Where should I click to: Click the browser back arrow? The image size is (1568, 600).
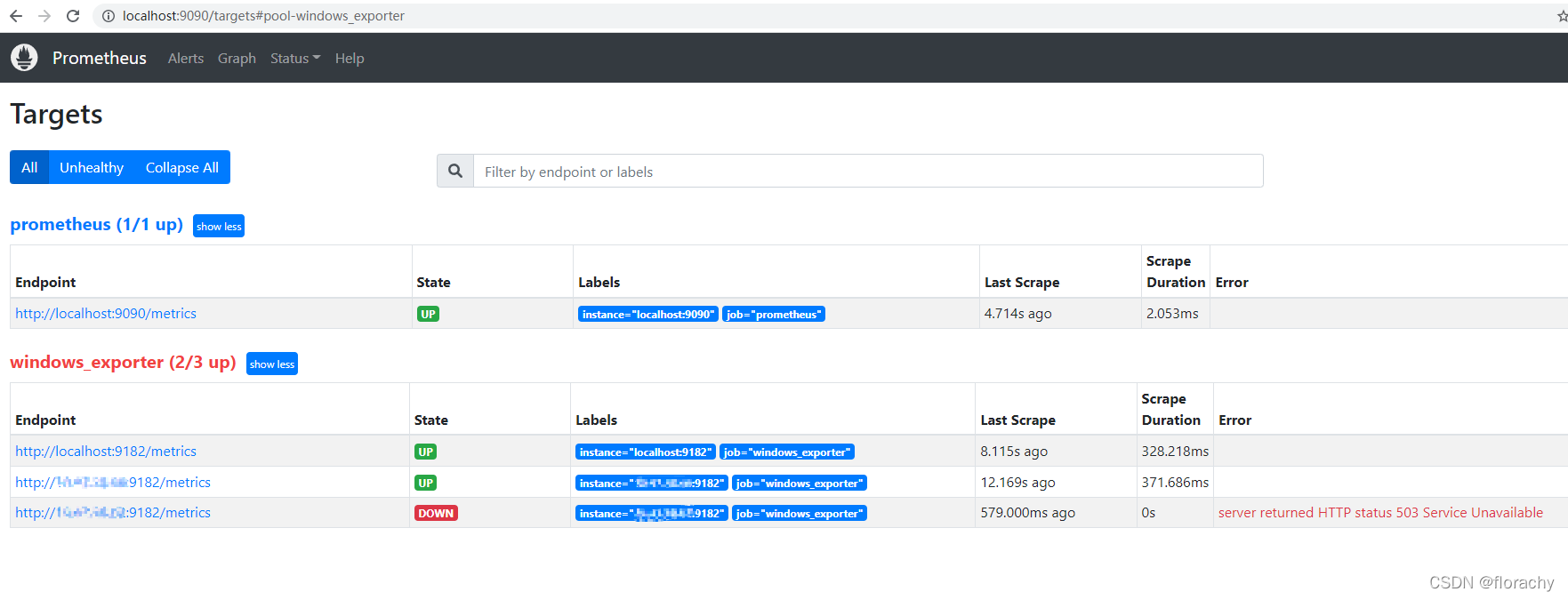pos(16,16)
